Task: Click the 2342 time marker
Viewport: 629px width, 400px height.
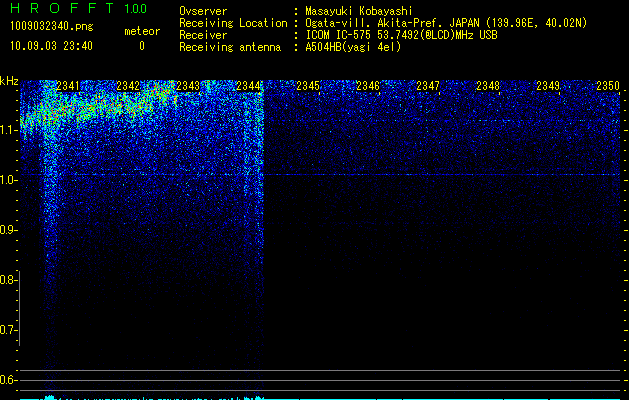Action: pyautogui.click(x=128, y=86)
